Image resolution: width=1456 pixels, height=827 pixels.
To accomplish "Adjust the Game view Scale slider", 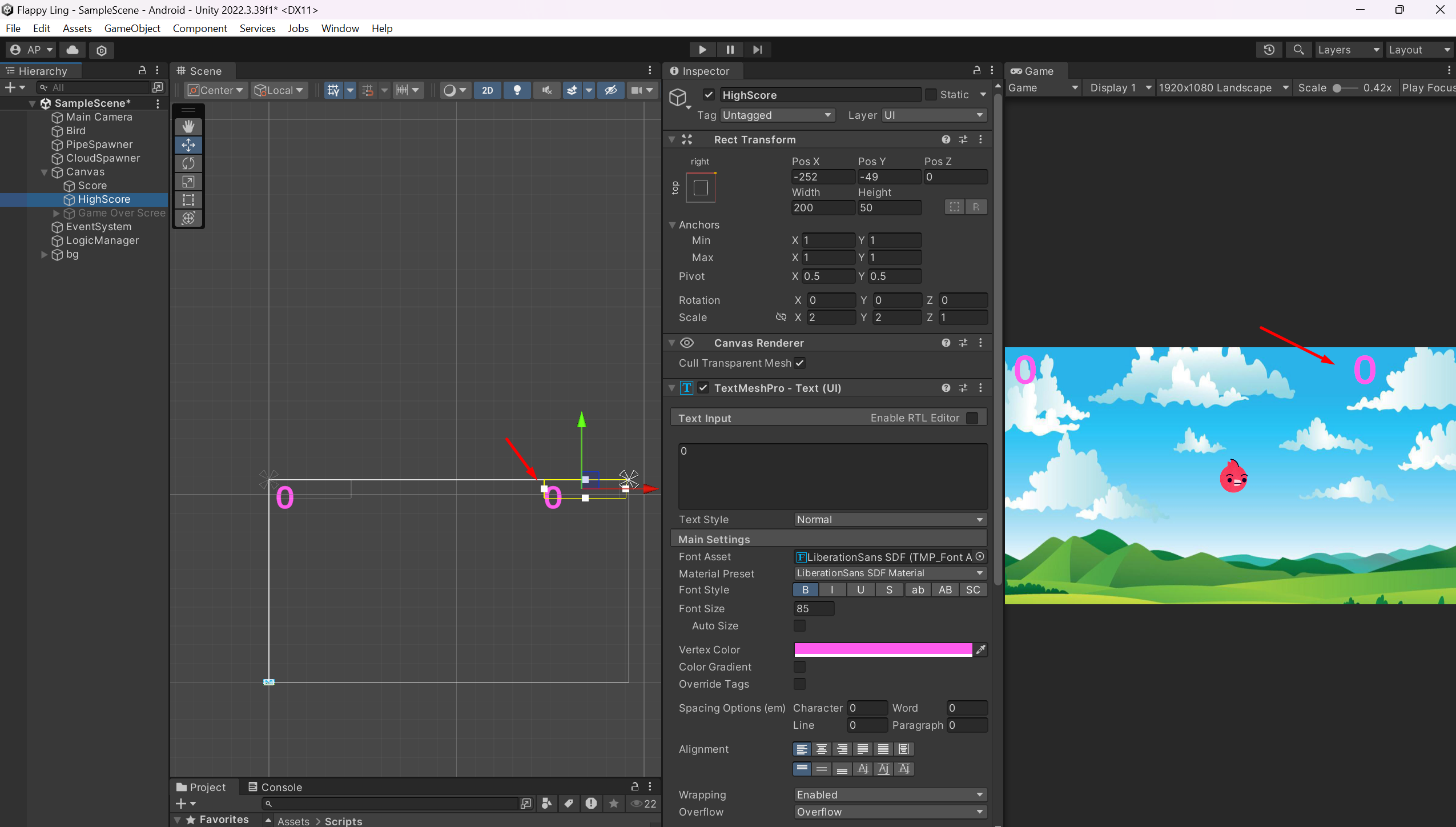I will point(1346,88).
